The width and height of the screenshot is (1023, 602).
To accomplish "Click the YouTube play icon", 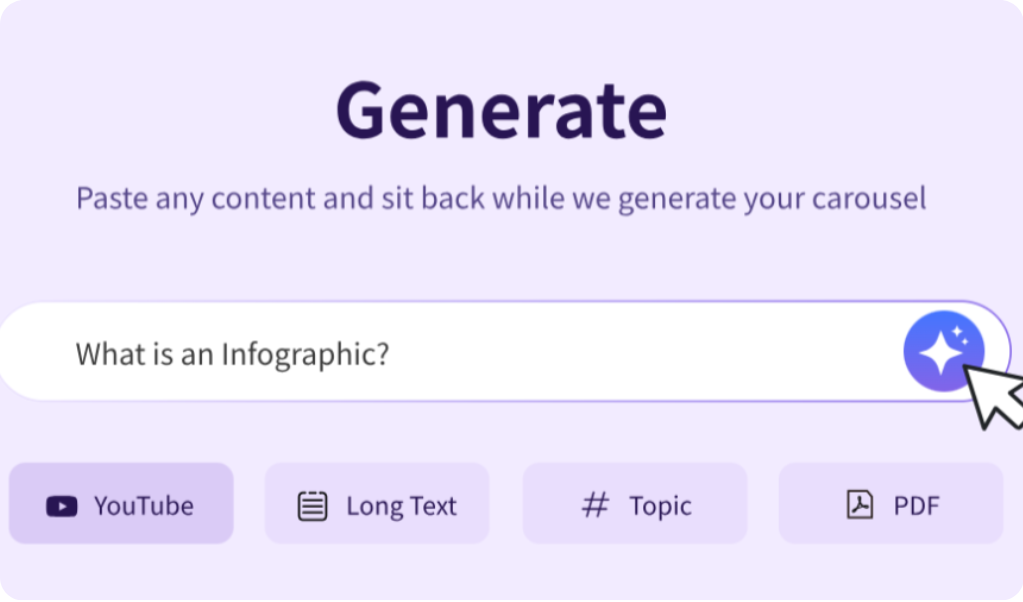I will (61, 506).
